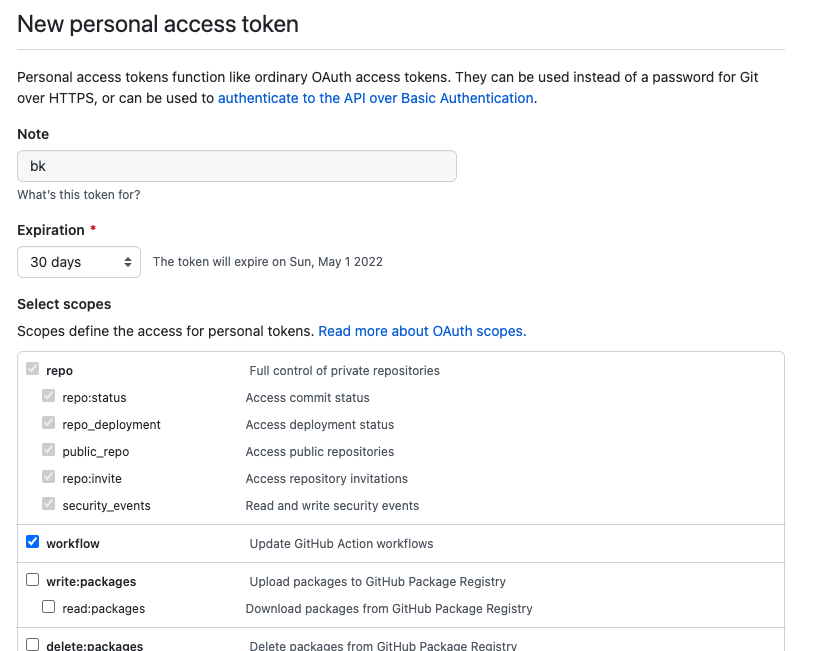Toggle the repo_deployment checkbox
The width and height of the screenshot is (814, 651).
point(48,423)
